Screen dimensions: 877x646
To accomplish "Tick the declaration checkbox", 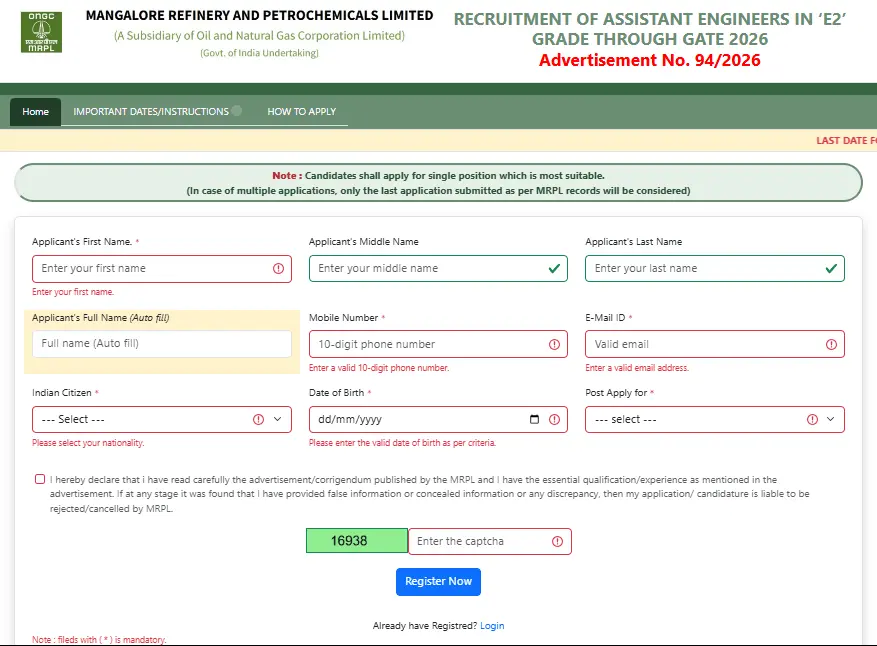I will click(x=40, y=479).
